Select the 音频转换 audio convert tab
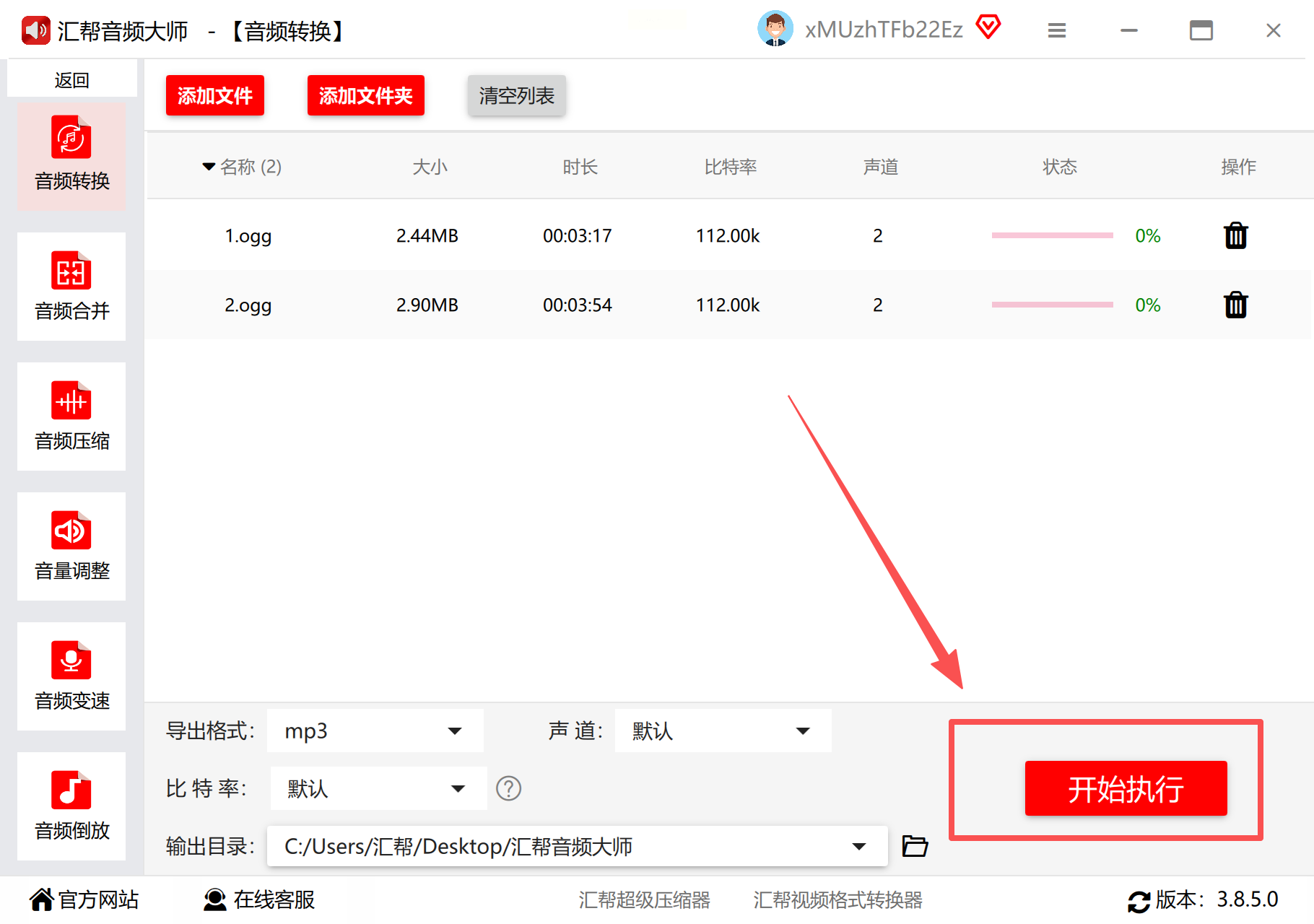Viewport: 1314px width, 924px height. 71,157
